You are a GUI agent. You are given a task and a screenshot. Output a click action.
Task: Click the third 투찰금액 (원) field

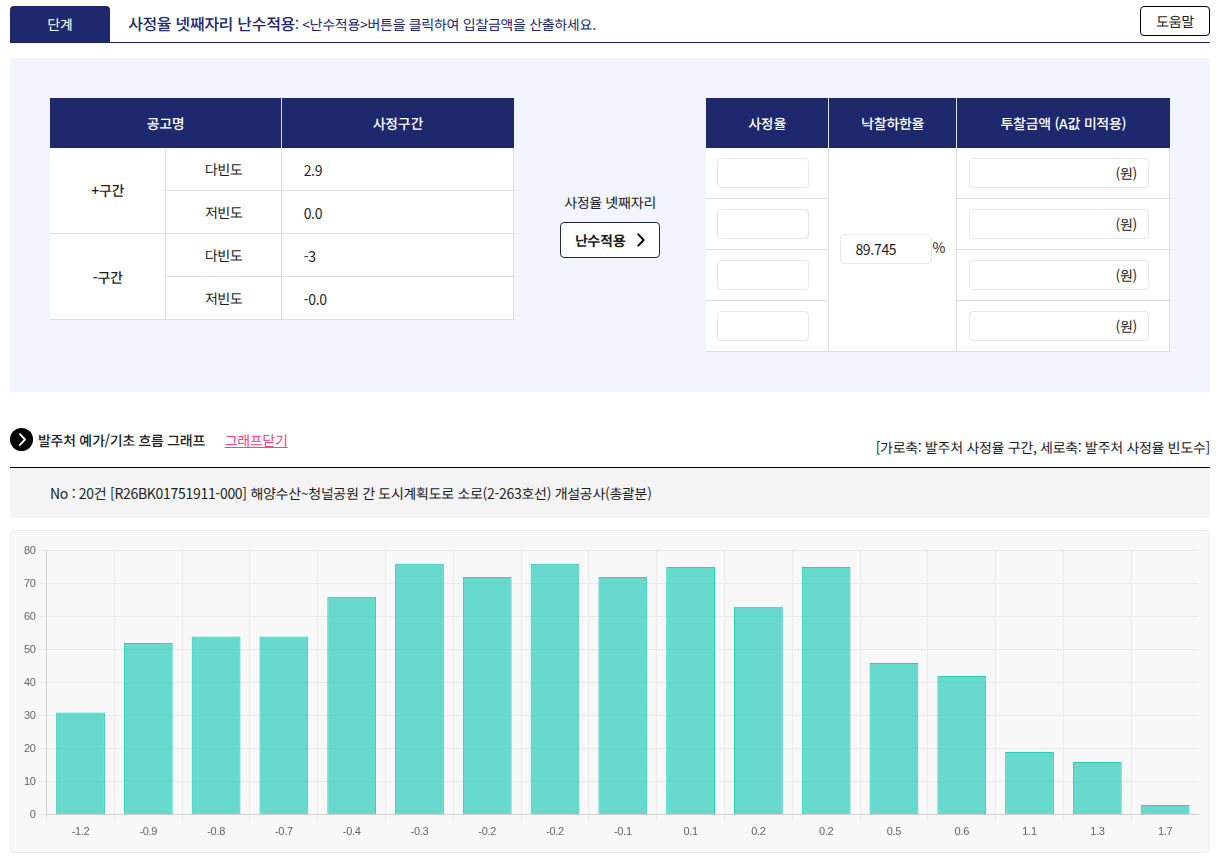click(1059, 275)
